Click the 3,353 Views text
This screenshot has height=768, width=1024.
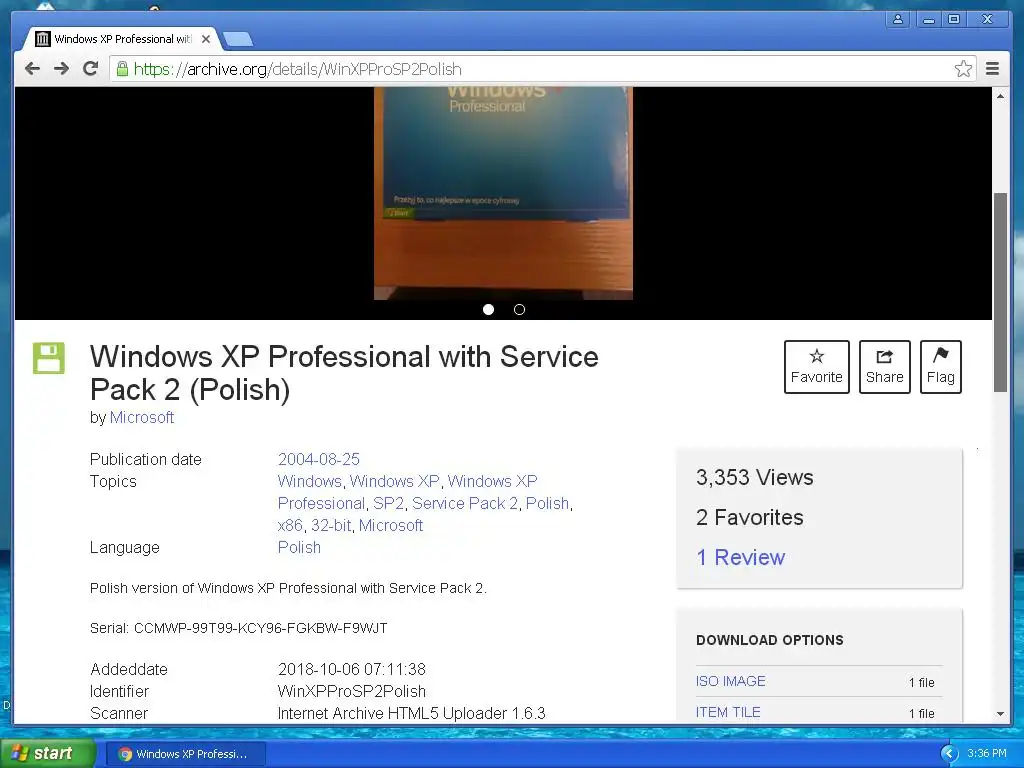[755, 477]
